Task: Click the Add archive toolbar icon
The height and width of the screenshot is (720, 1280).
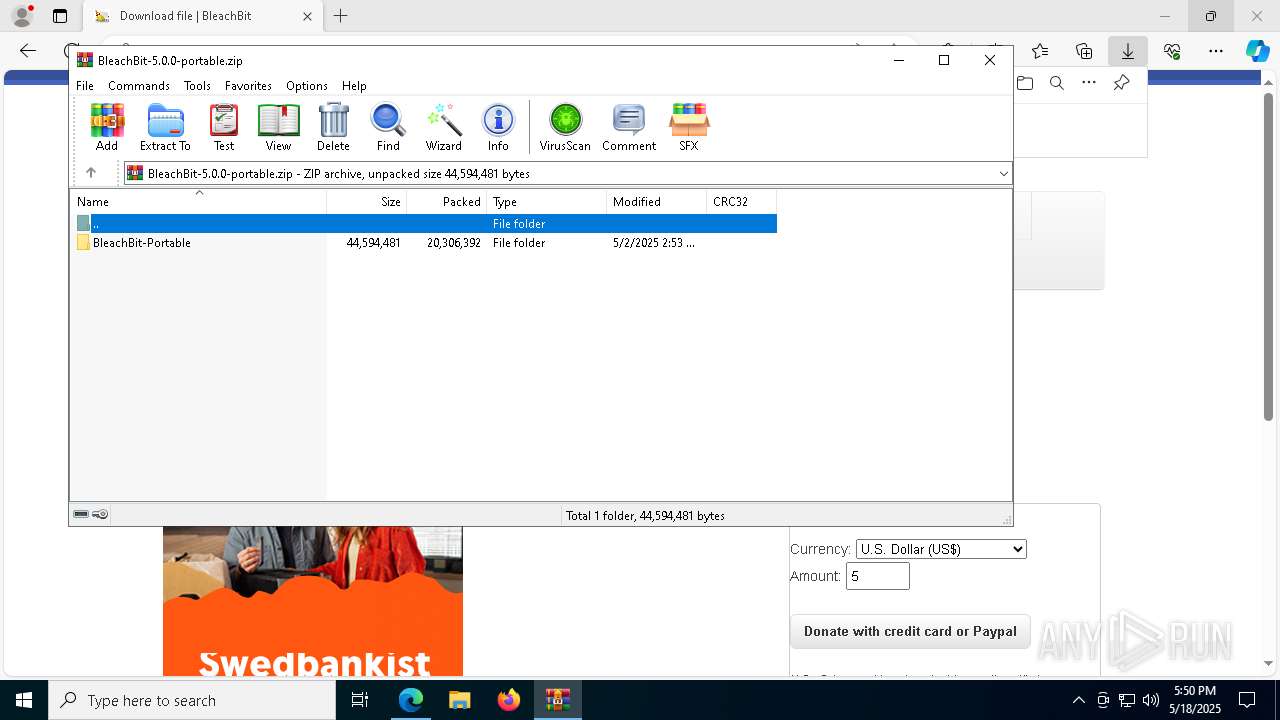Action: [107, 127]
